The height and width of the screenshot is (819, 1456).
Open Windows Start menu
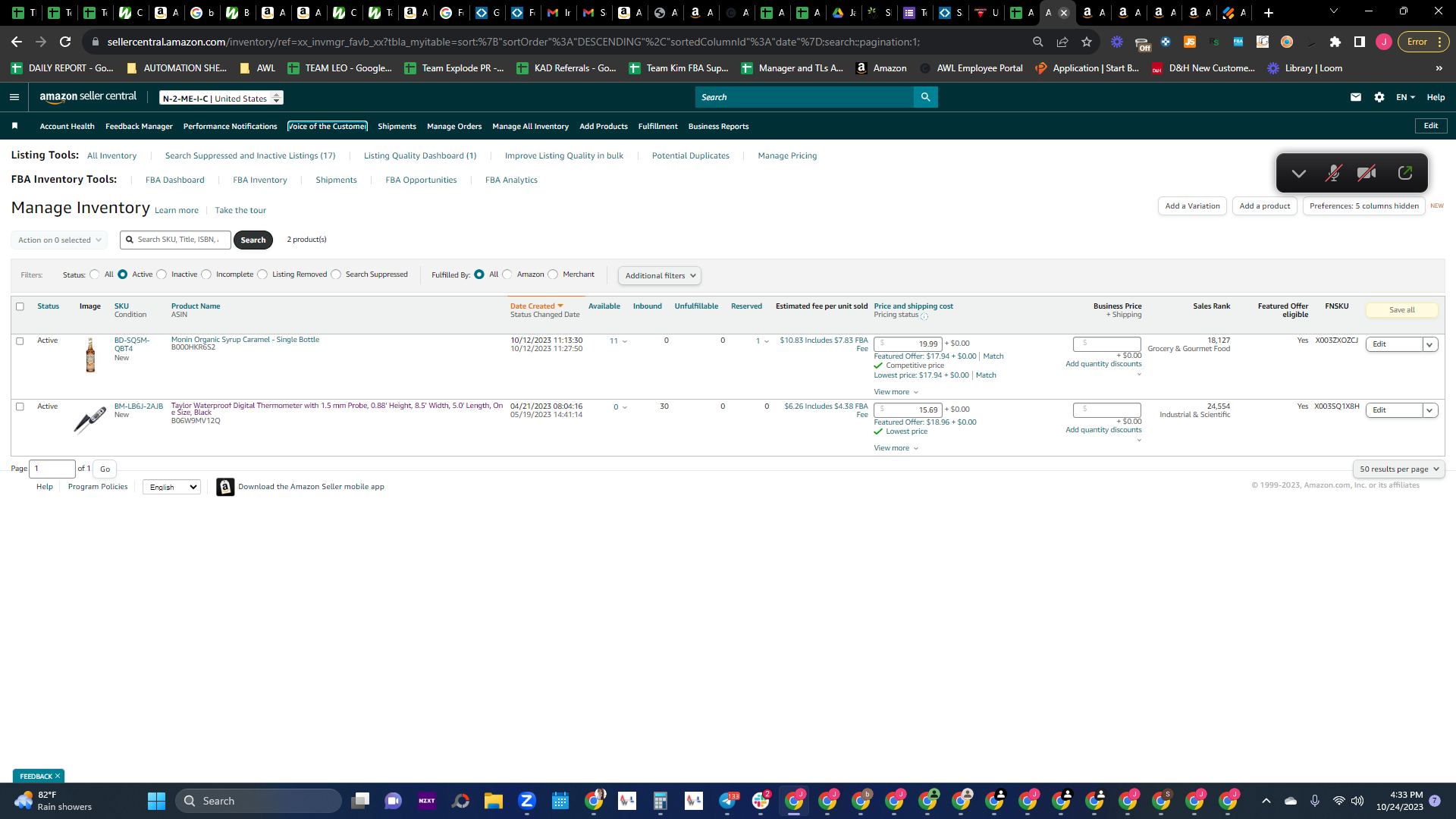click(x=156, y=801)
